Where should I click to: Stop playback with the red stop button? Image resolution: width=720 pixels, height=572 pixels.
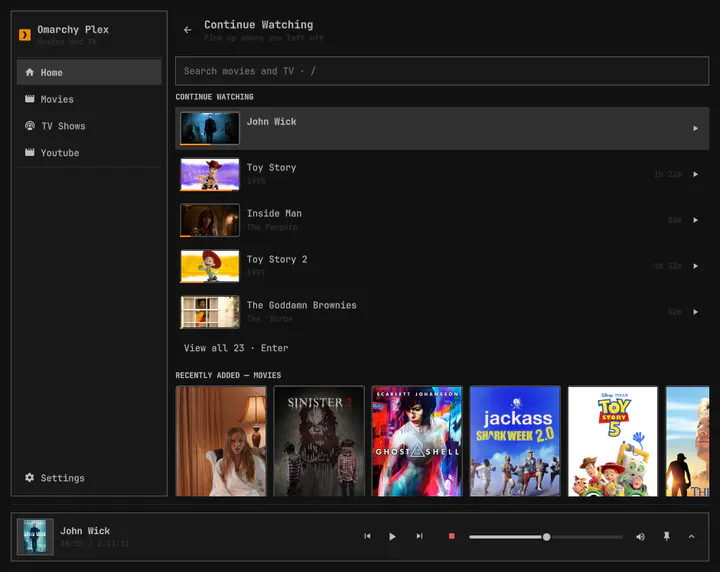tap(451, 536)
